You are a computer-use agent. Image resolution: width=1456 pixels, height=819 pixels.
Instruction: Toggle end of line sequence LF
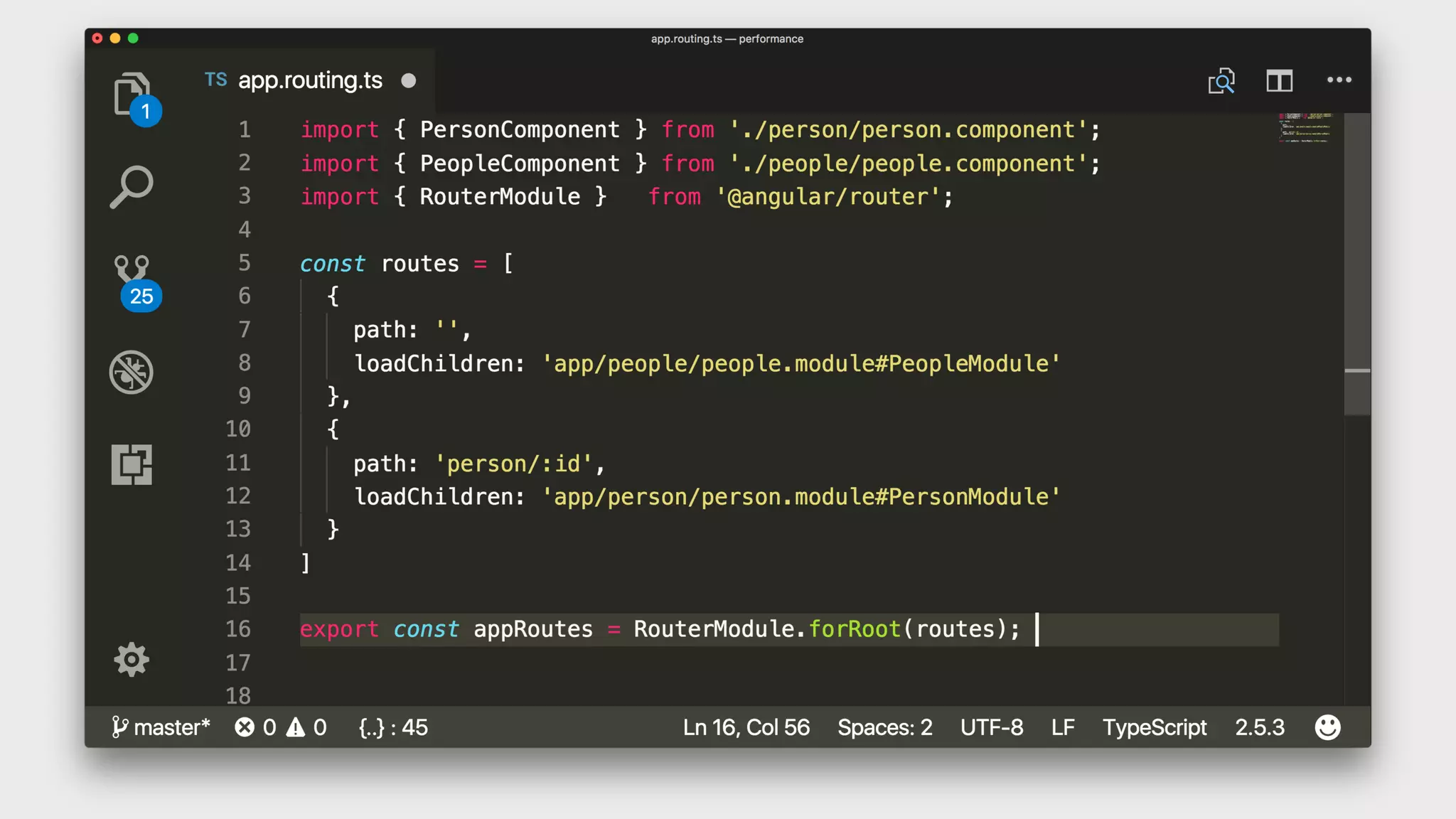tap(1062, 727)
